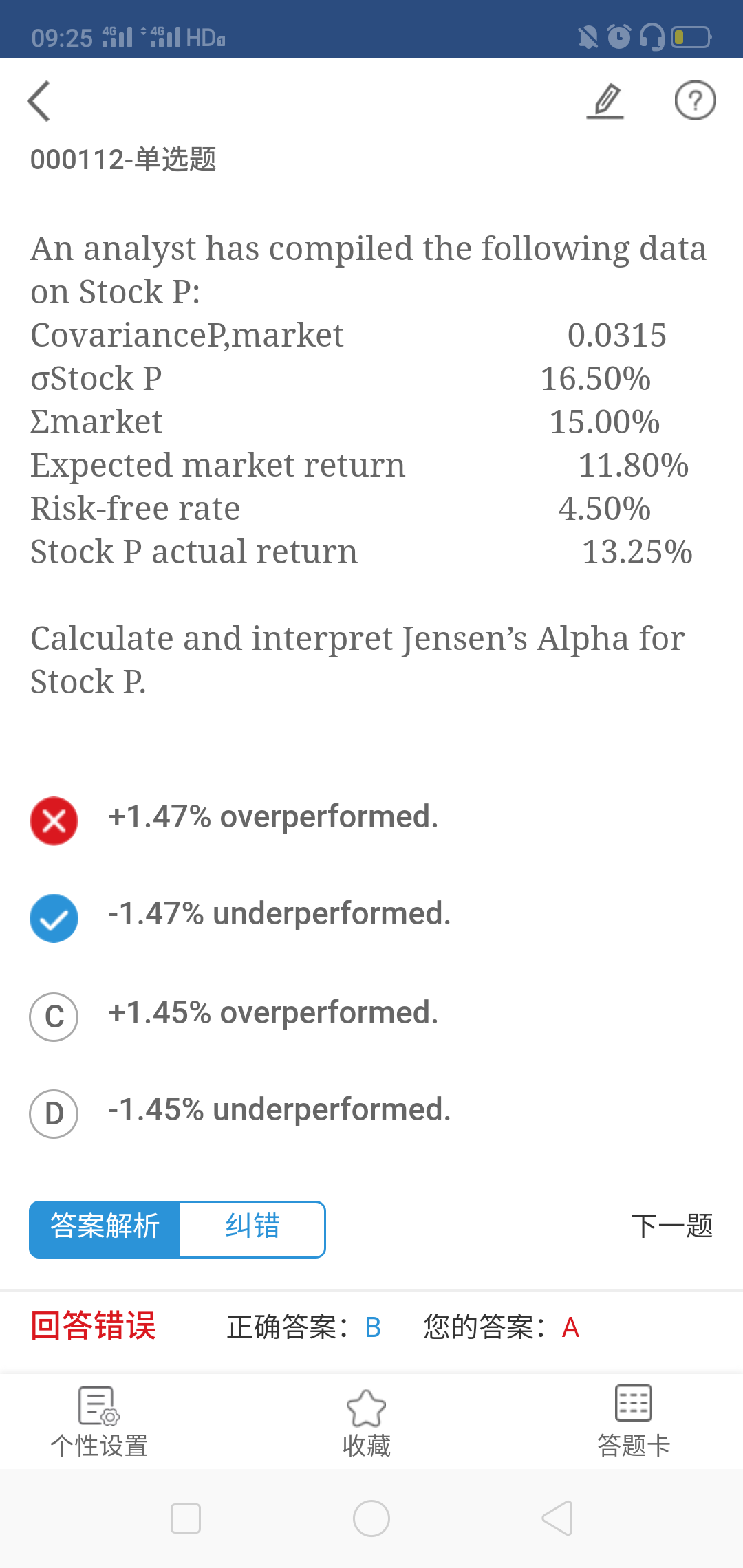Choose option D radio circle
Viewport: 743px width, 1568px height.
tap(54, 1113)
